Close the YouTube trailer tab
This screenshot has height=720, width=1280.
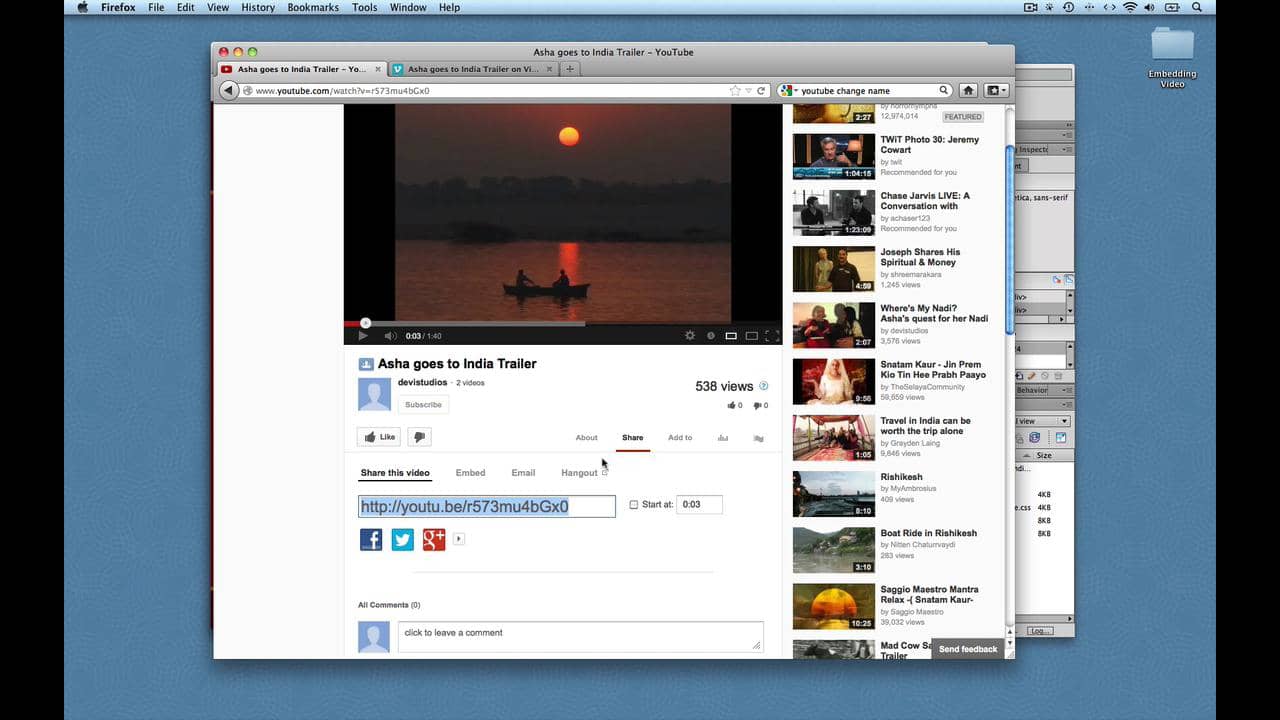point(378,69)
